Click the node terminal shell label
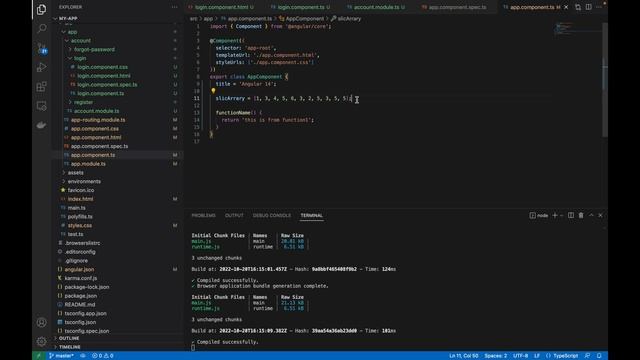Screen dimensions: 640x360 539,215
